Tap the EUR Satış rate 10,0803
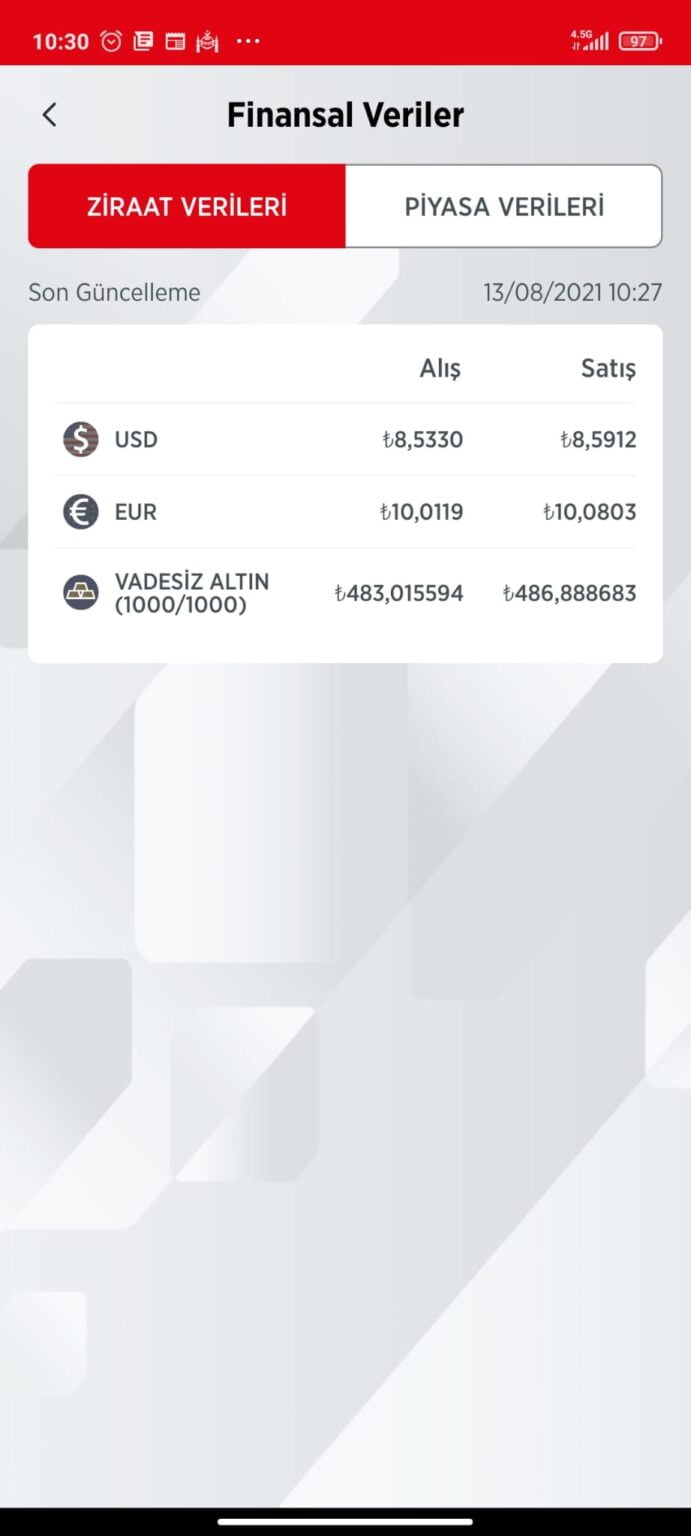691x1536 pixels. (589, 512)
